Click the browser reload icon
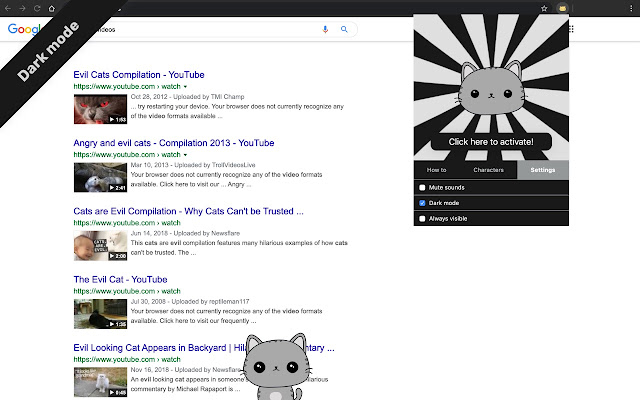Viewport: 640px width, 400px height. point(37,8)
